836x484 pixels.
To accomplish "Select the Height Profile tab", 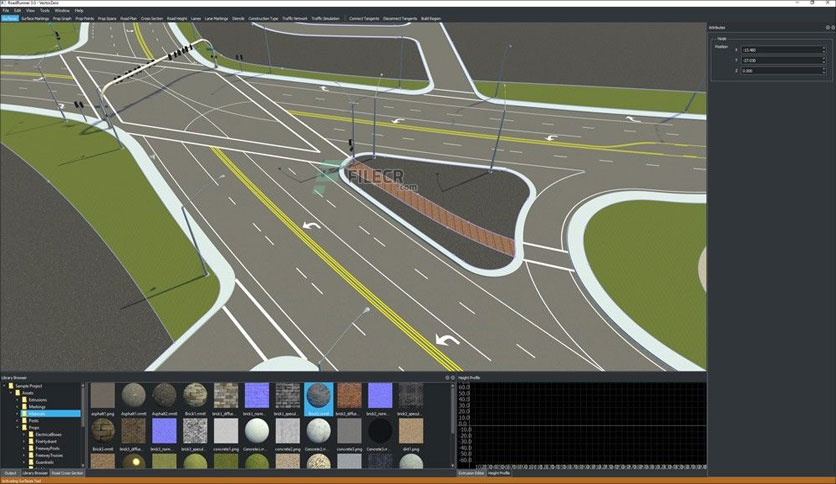I will (499, 473).
